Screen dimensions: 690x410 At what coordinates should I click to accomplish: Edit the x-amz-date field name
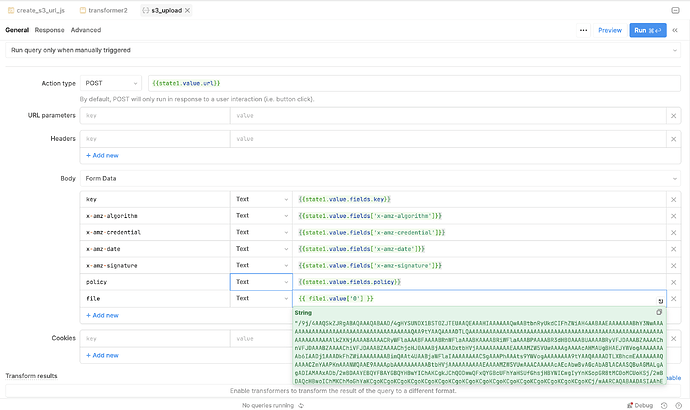pyautogui.click(x=155, y=249)
